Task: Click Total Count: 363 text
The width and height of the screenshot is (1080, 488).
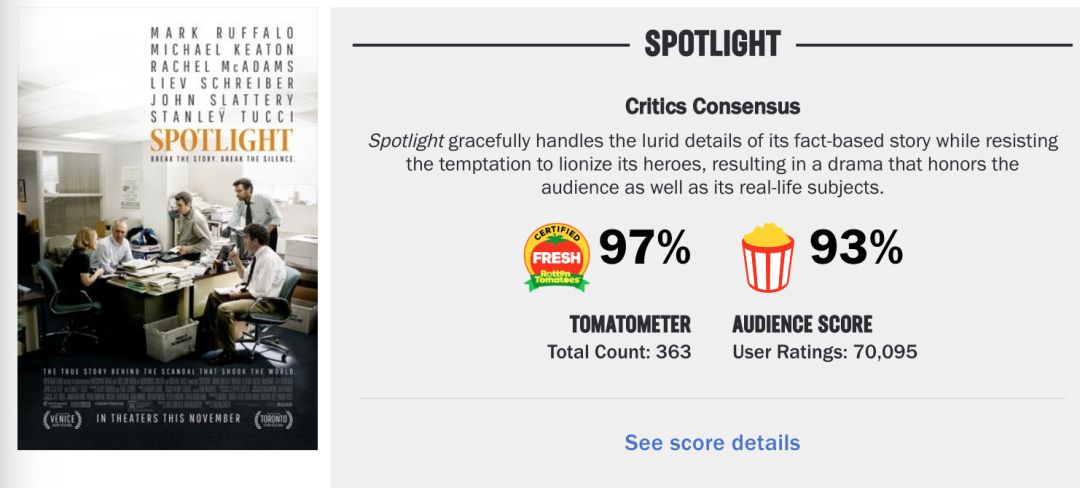Action: 619,352
